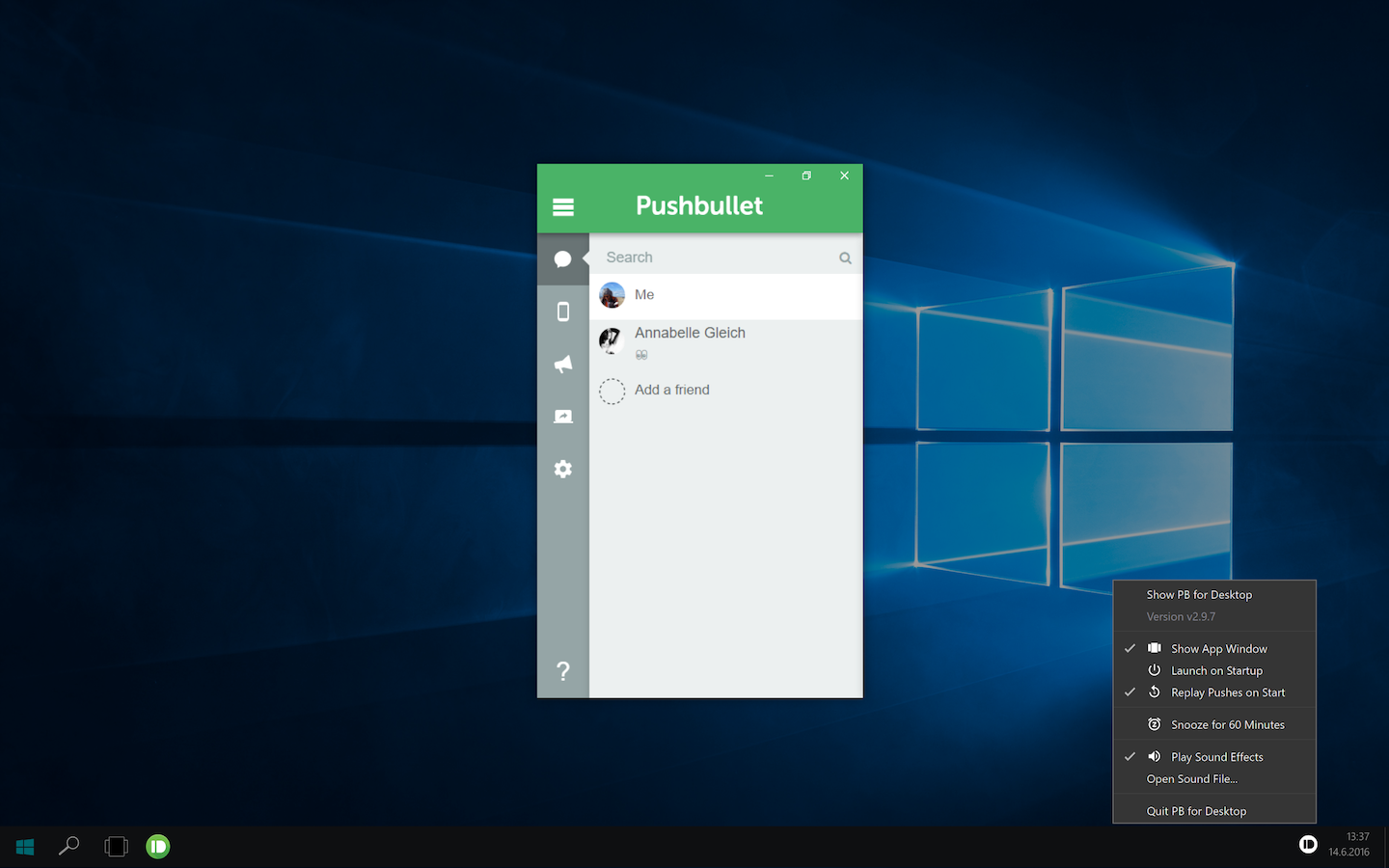The height and width of the screenshot is (868, 1389).
Task: Click green Pushbullet taskbar app icon
Action: tap(158, 847)
